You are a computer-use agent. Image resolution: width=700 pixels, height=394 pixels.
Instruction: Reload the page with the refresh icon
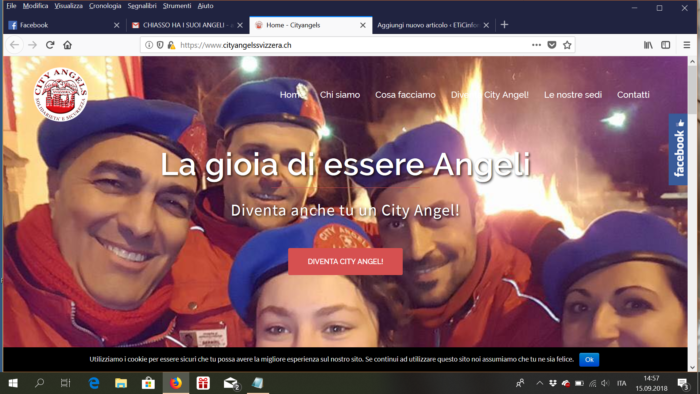click(x=50, y=45)
